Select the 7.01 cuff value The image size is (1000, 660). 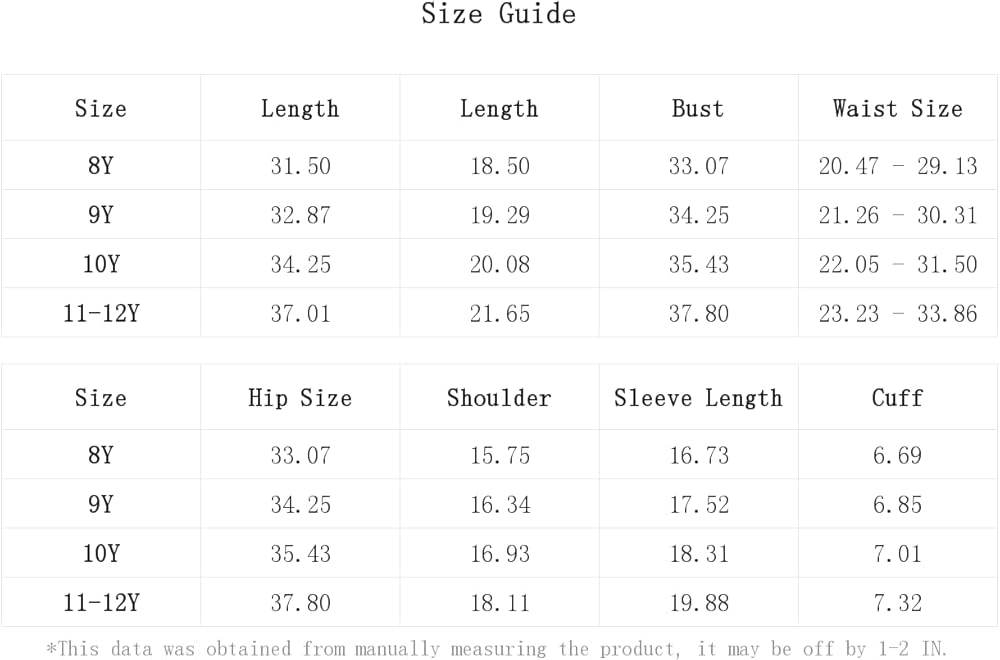pos(897,553)
